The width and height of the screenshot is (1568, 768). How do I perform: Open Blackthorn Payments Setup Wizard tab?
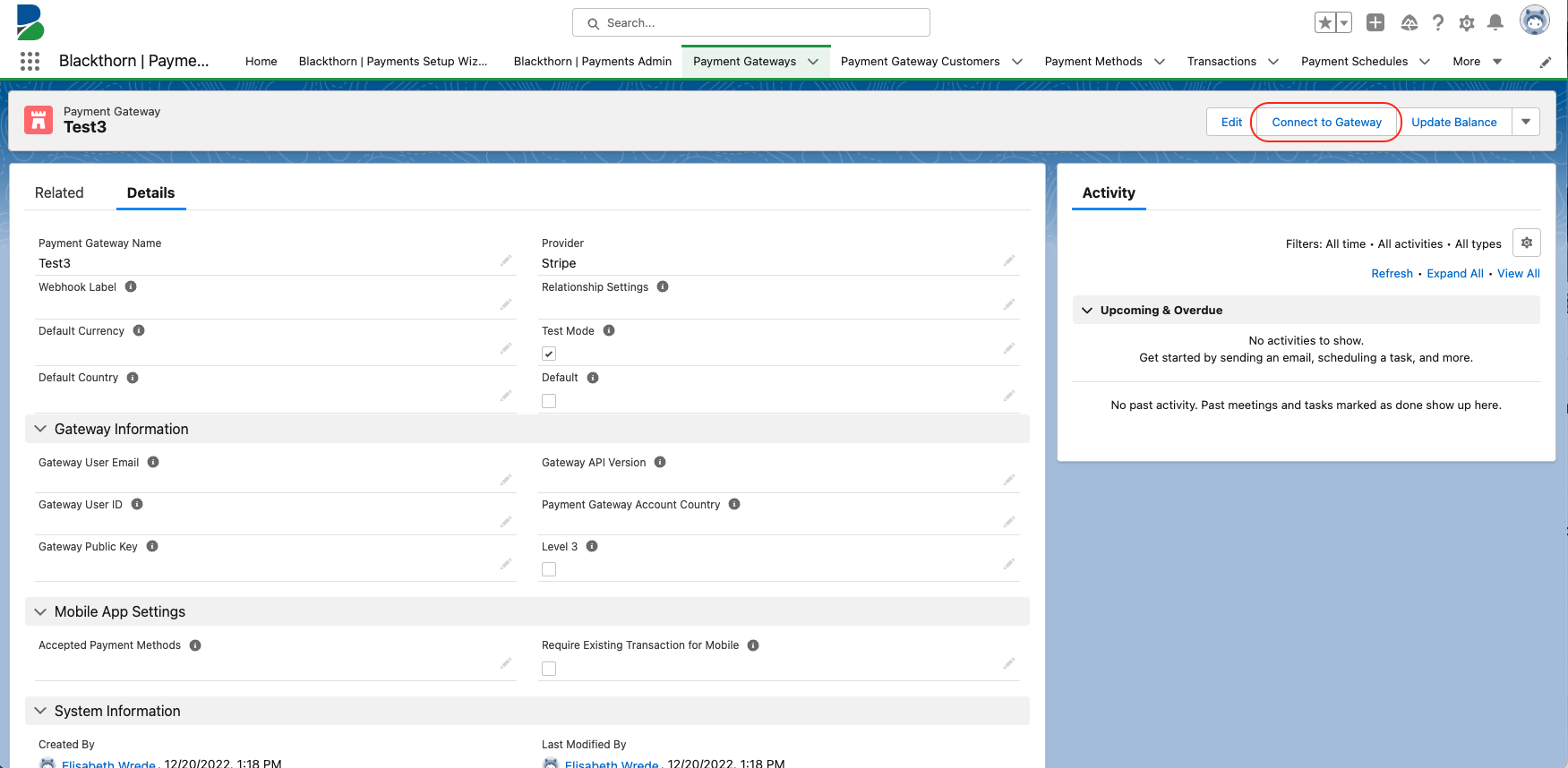[x=393, y=62]
